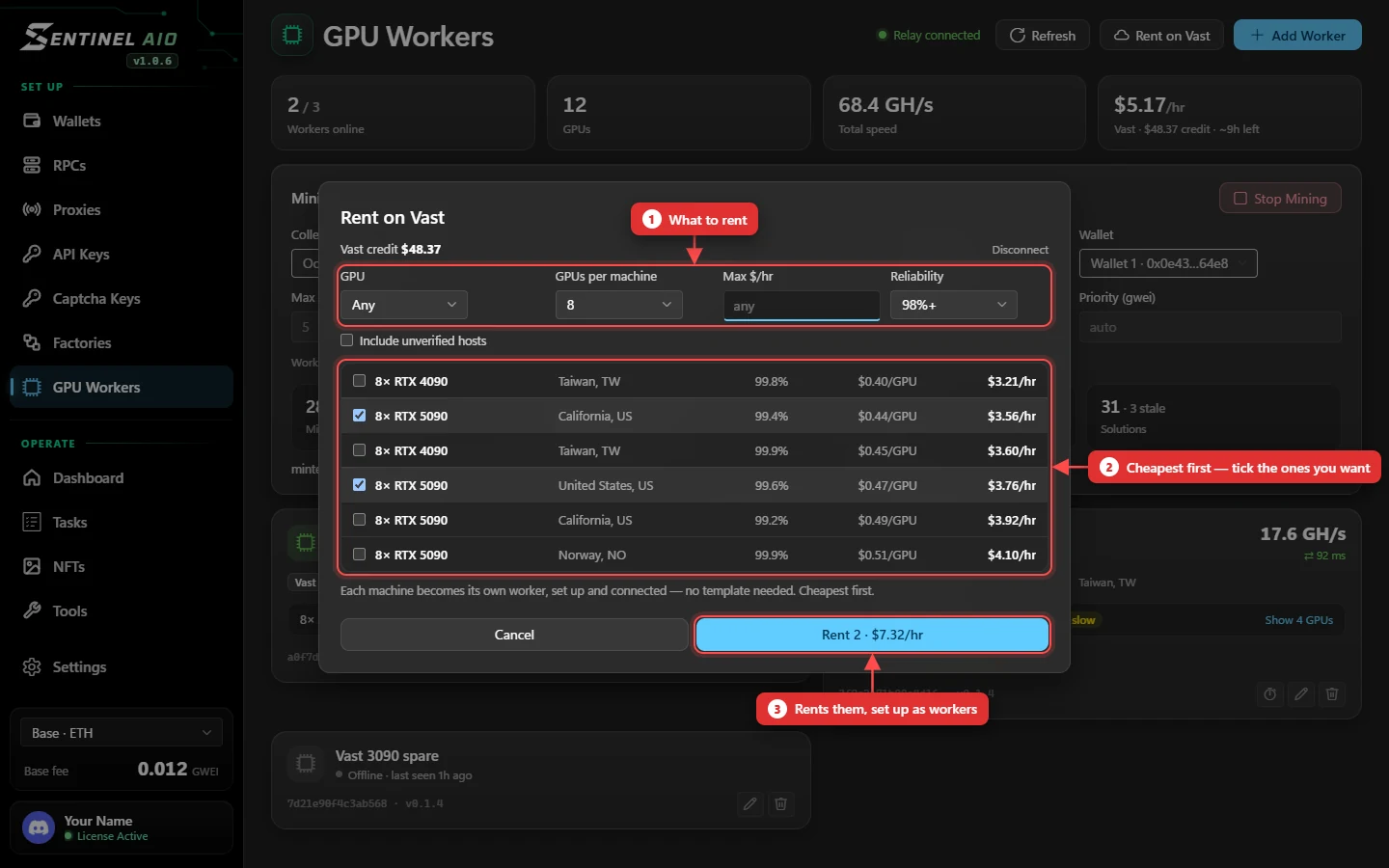Click the Refresh button
The width and height of the screenshot is (1389, 868).
(x=1043, y=36)
